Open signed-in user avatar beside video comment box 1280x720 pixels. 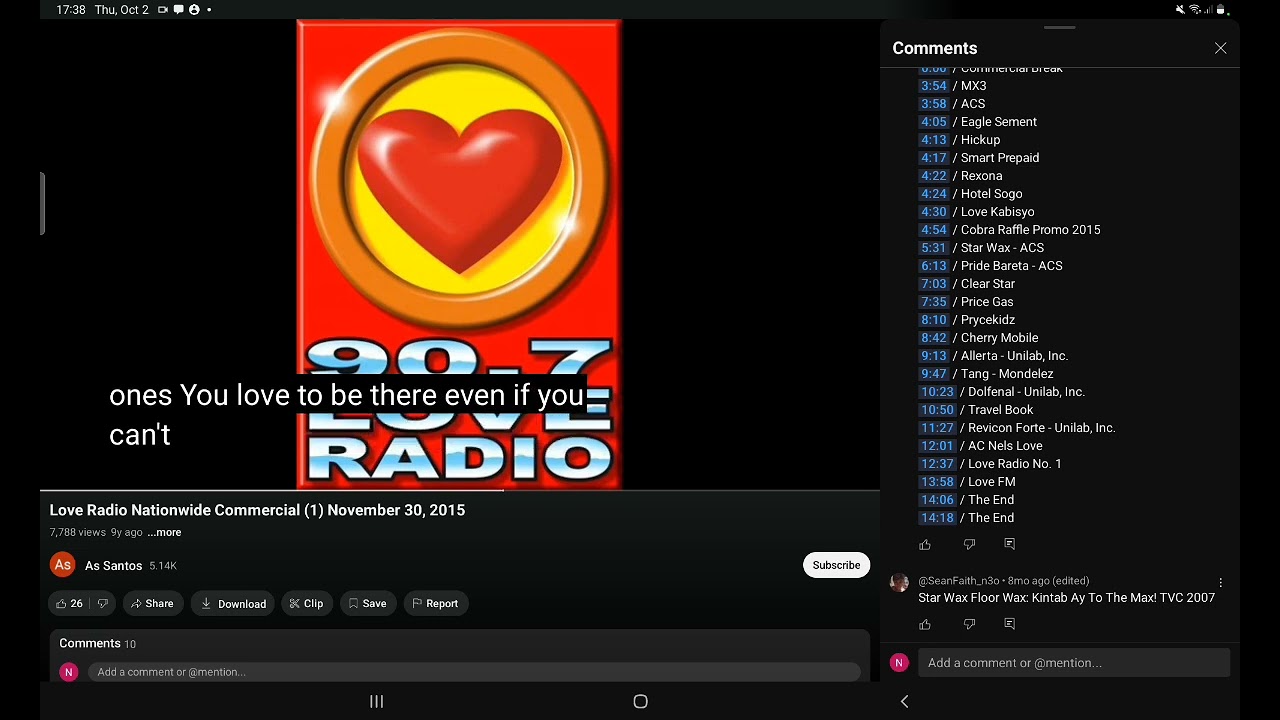click(68, 672)
